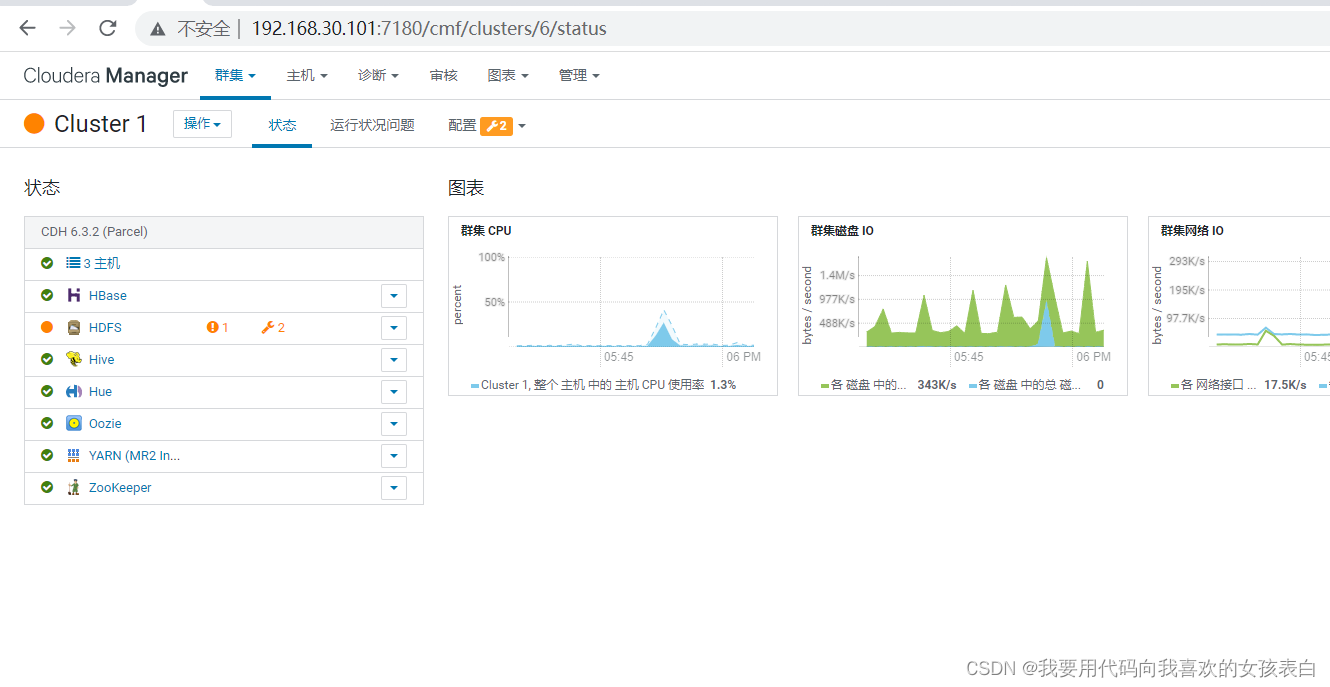Click the orange Cluster 1 health circle
1330x687 pixels.
(x=34, y=123)
